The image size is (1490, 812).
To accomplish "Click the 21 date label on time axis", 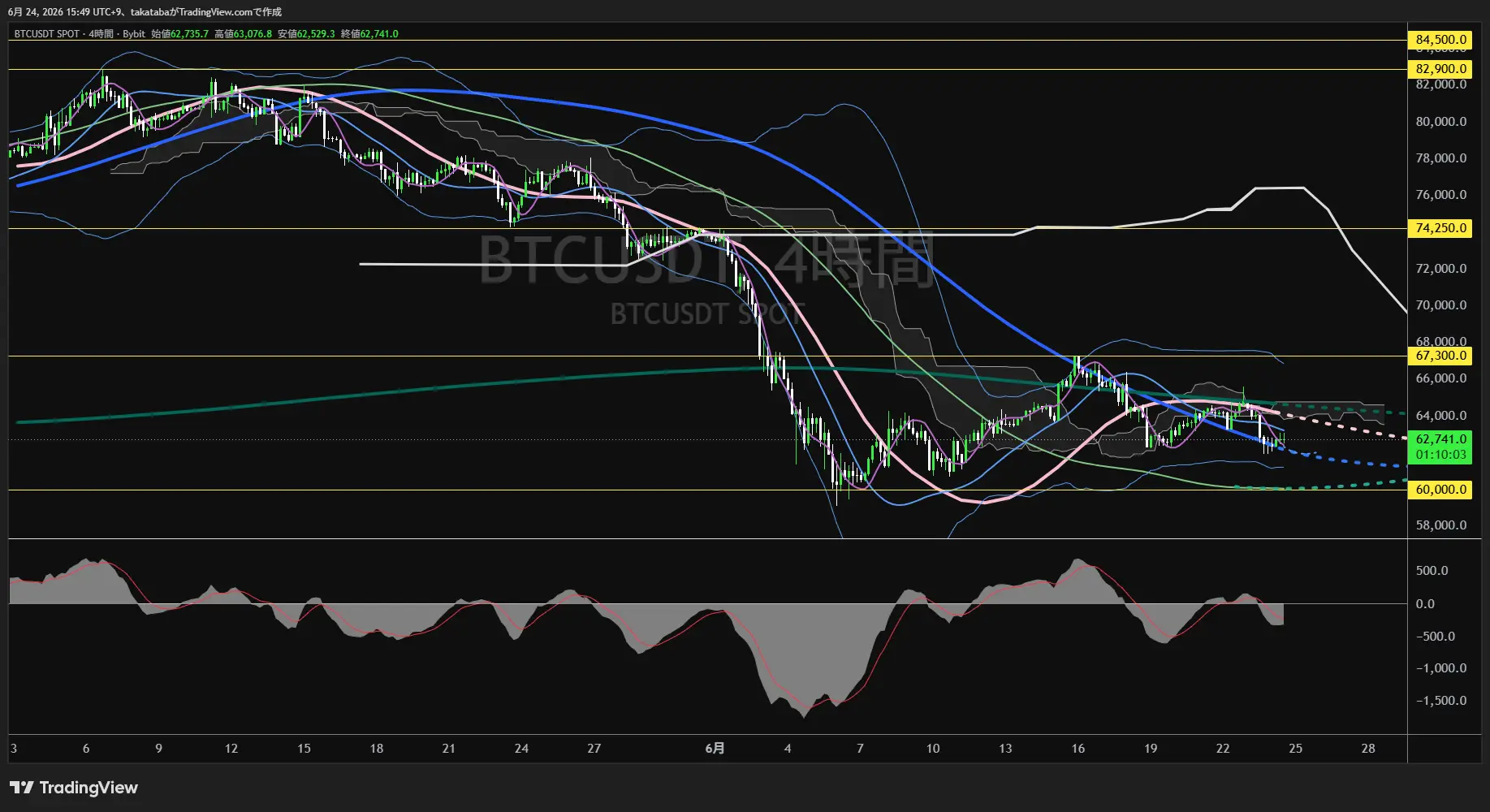I will [x=449, y=749].
